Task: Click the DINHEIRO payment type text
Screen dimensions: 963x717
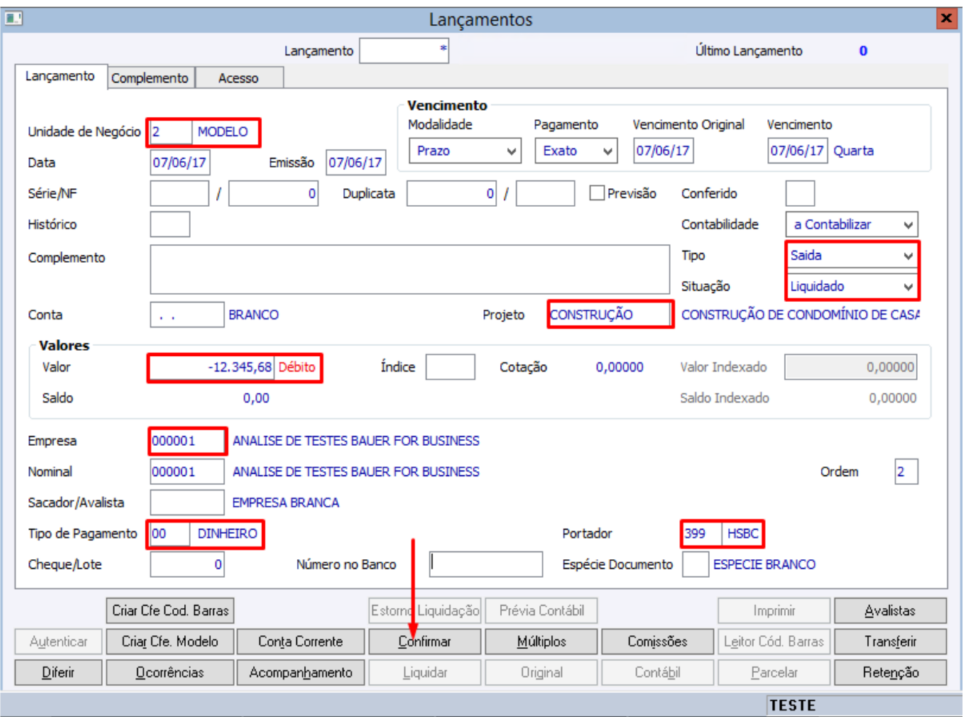Action: pos(227,533)
